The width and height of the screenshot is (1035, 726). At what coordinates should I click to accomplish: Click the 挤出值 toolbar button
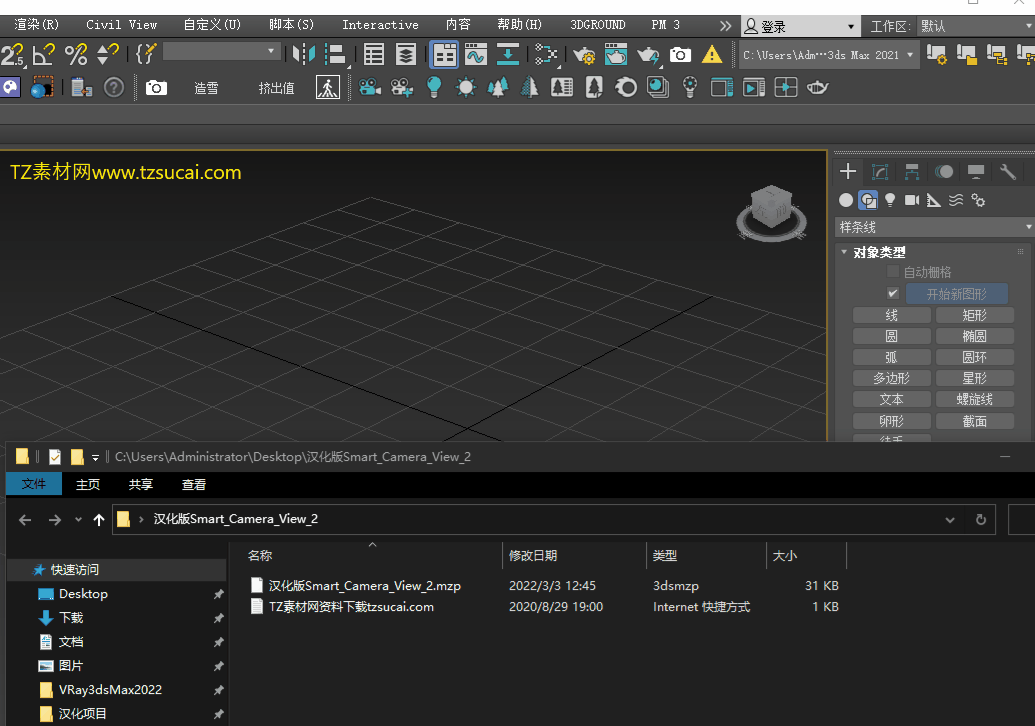click(276, 88)
